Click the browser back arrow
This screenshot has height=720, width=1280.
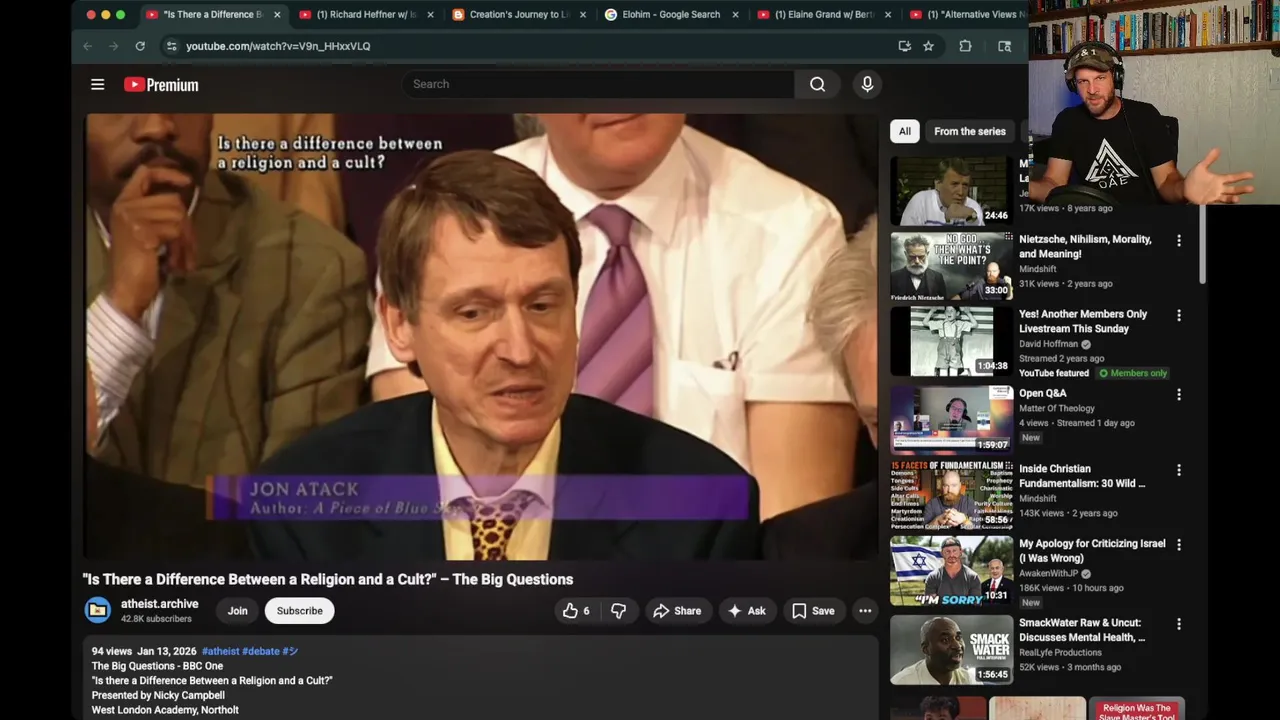[87, 46]
